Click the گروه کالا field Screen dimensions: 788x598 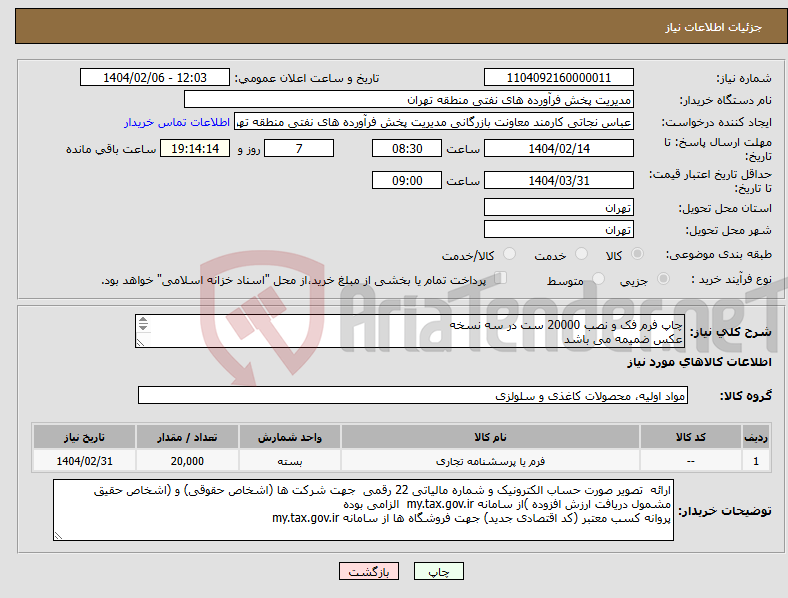(413, 395)
